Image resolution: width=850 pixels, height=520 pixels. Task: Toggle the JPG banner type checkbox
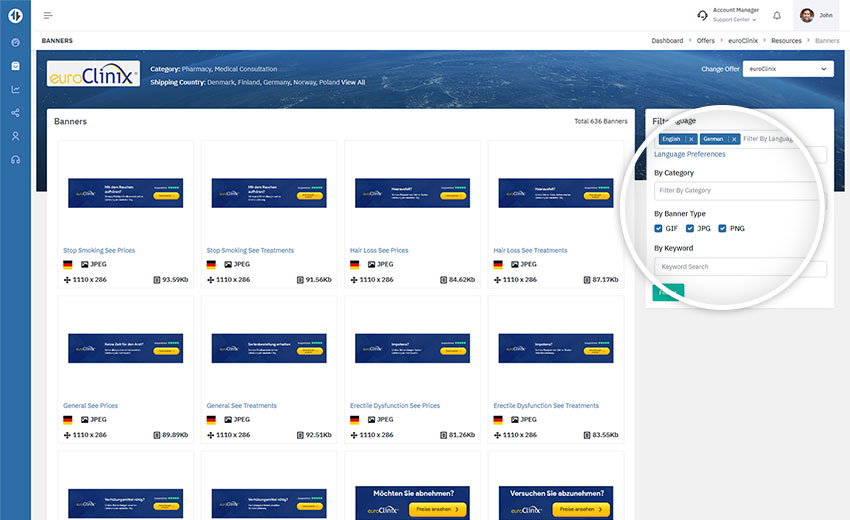pyautogui.click(x=690, y=228)
